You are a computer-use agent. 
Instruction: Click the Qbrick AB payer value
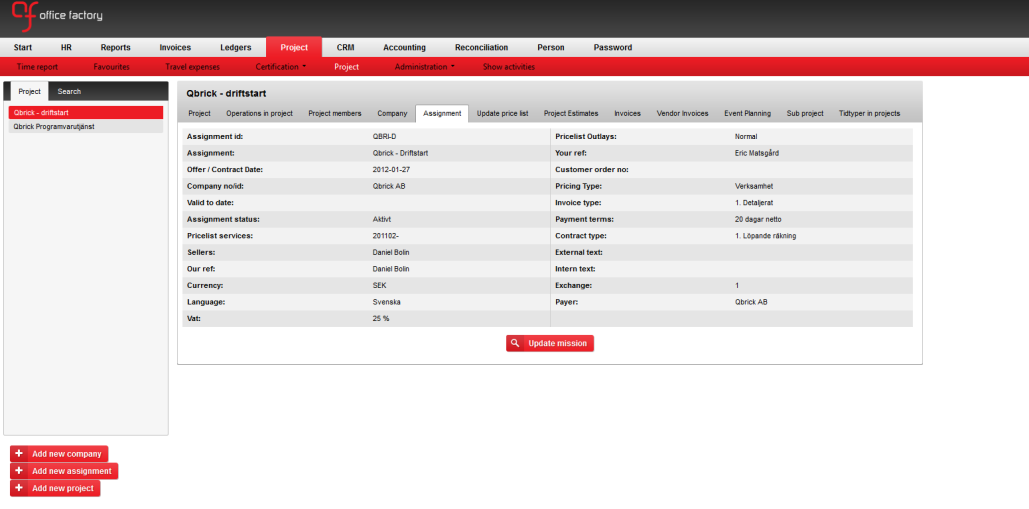[x=751, y=302]
